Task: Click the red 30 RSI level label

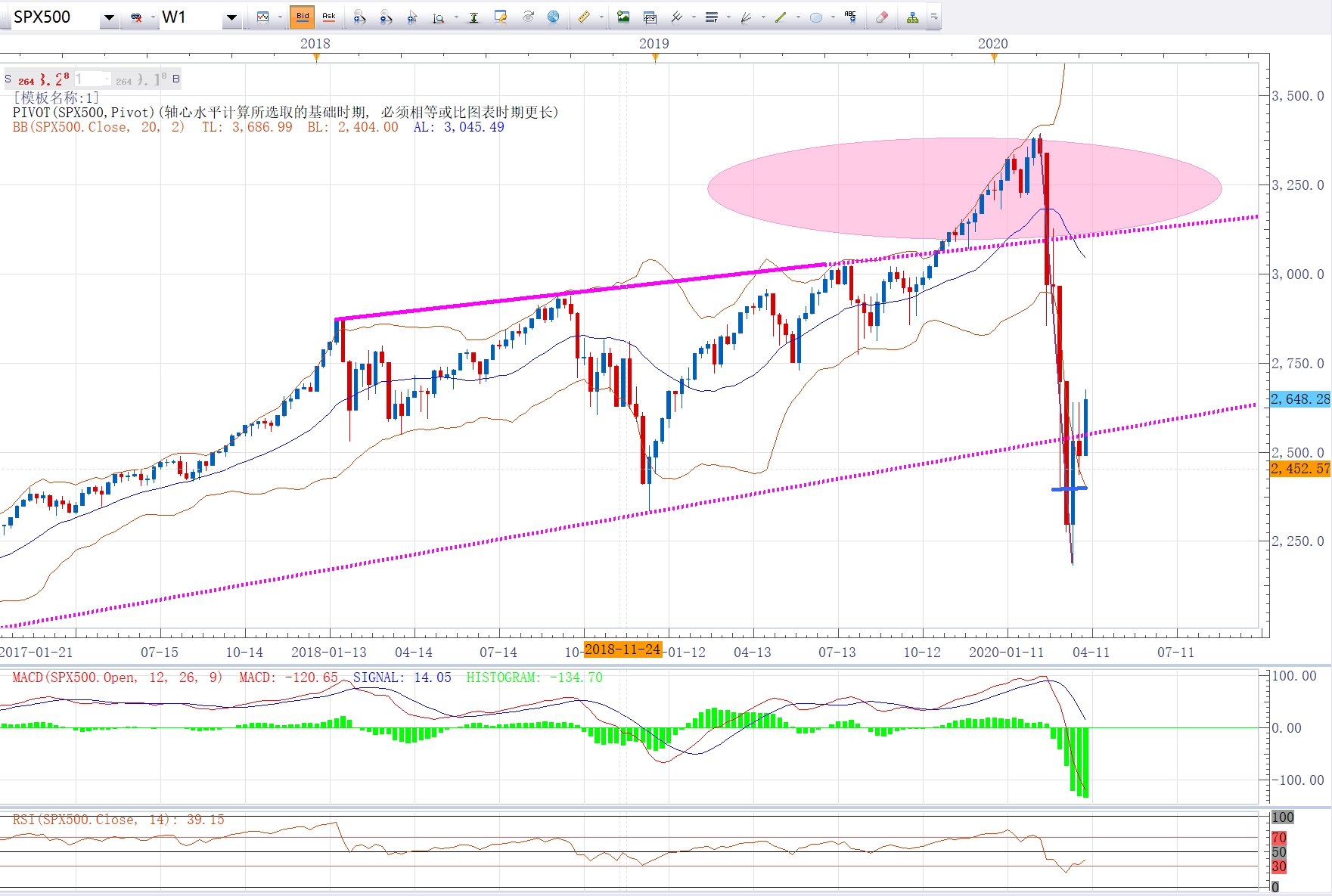Action: [1279, 867]
